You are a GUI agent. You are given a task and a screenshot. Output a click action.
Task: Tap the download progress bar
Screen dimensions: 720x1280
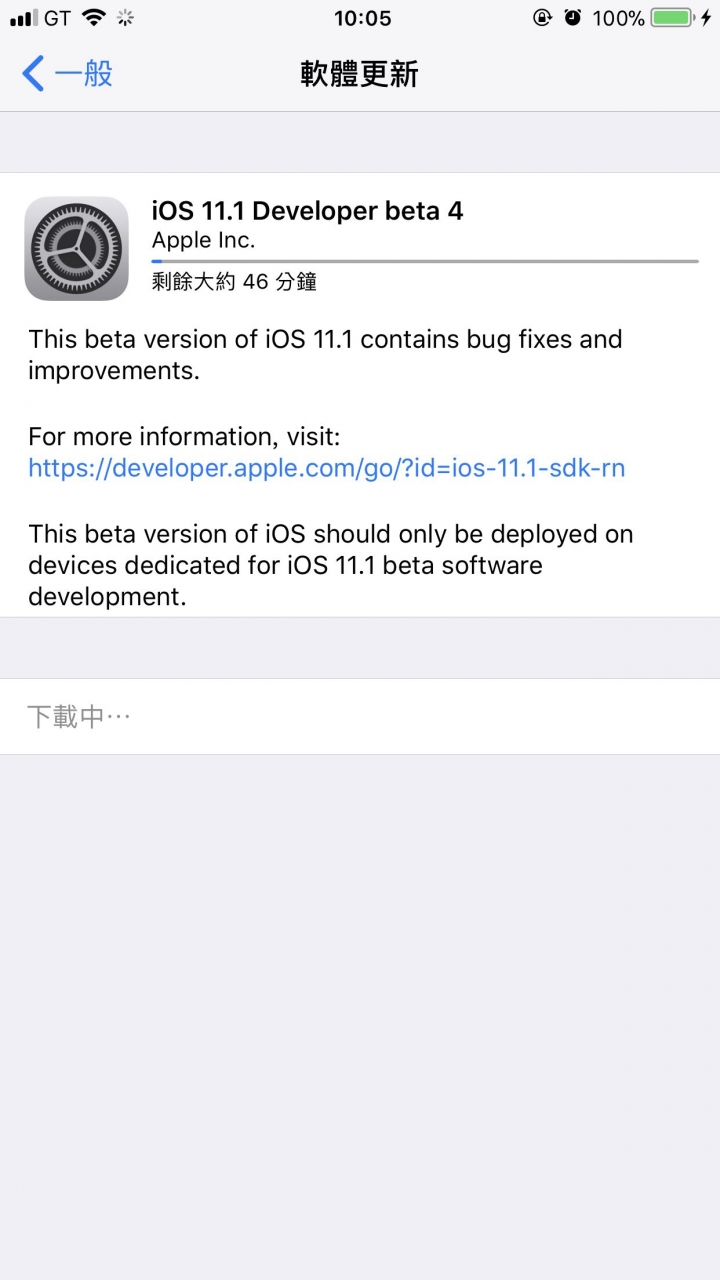[x=425, y=262]
